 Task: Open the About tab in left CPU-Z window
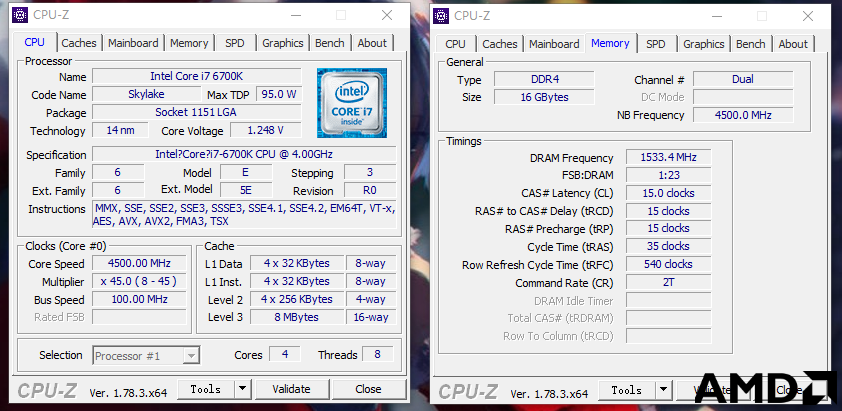pyautogui.click(x=372, y=43)
